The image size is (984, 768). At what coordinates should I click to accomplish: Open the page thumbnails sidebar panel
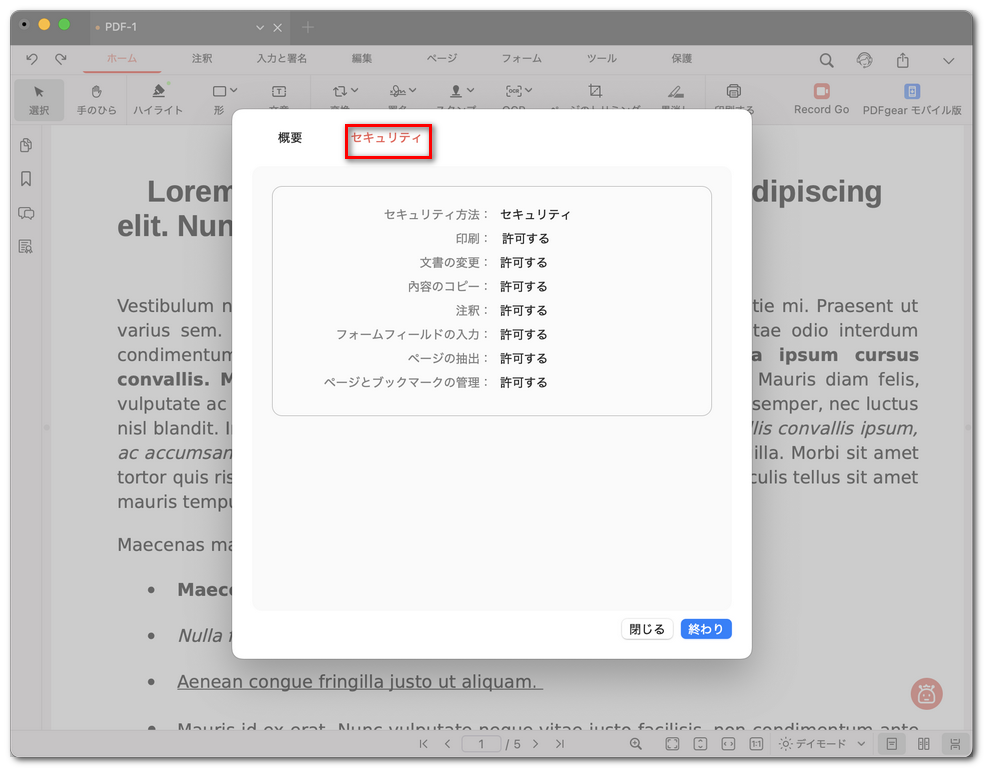pyautogui.click(x=24, y=145)
